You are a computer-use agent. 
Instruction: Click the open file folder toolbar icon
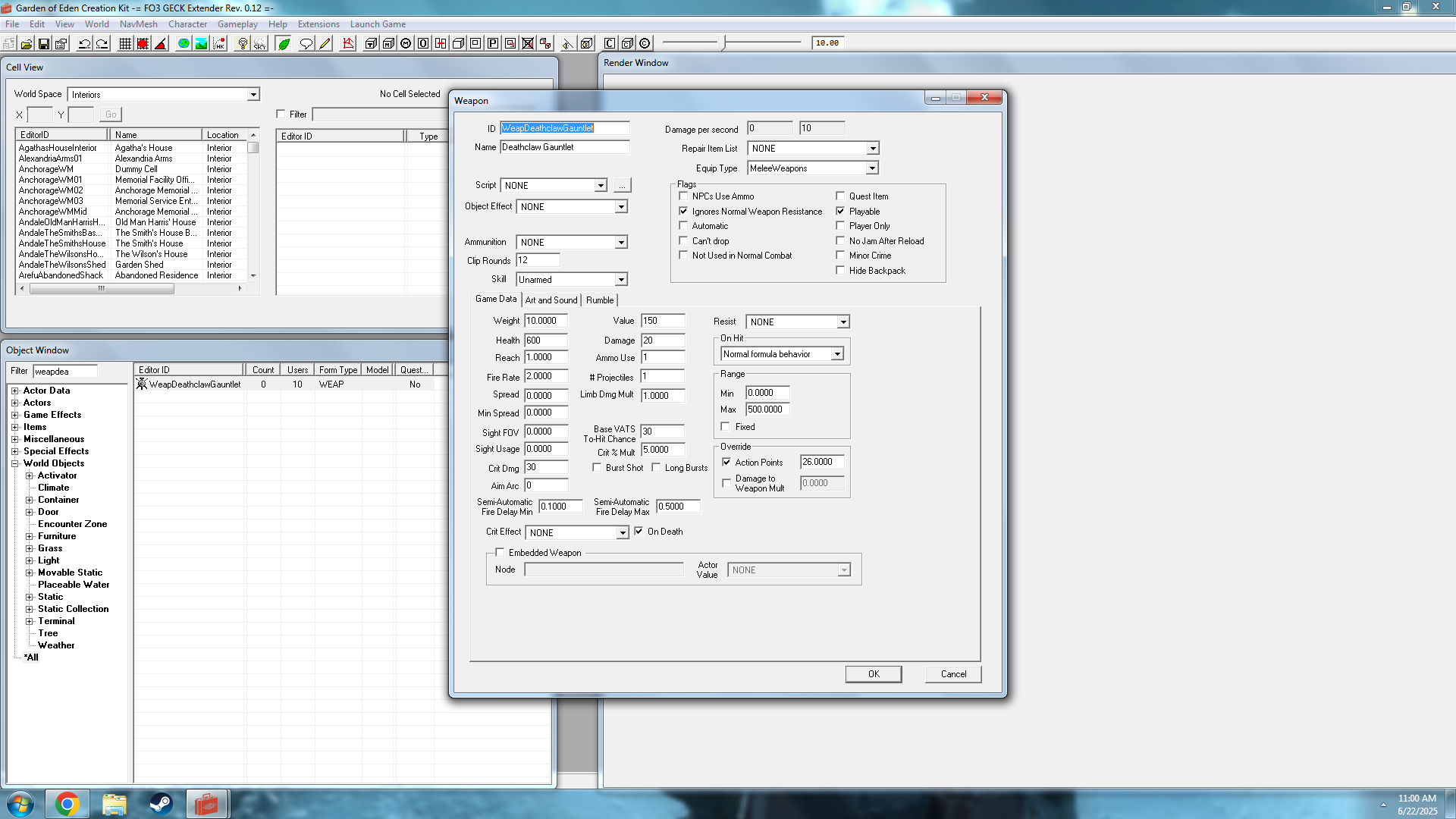27,43
